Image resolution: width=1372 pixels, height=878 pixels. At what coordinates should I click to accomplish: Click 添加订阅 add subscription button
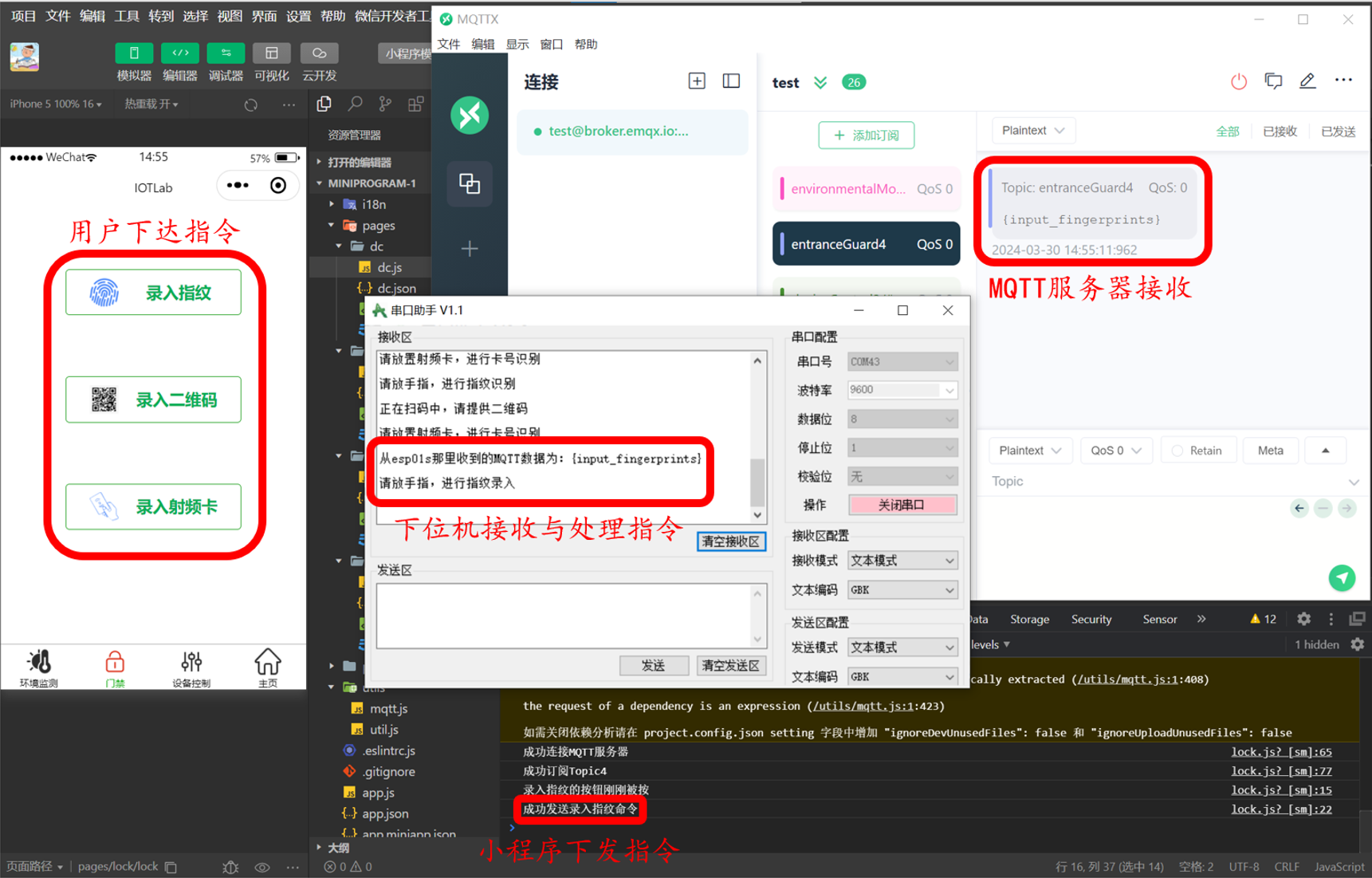[x=866, y=135]
